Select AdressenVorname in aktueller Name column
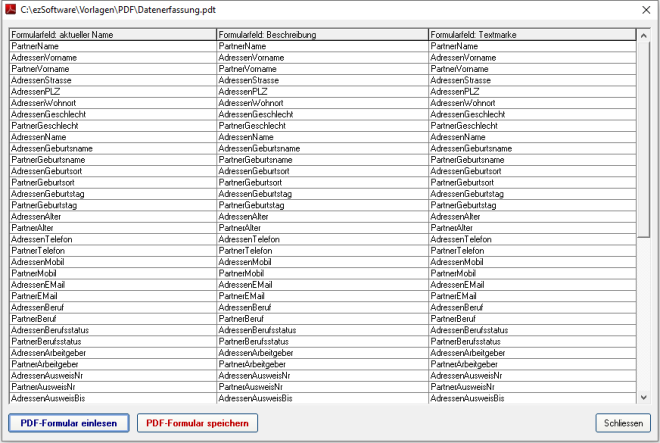The width and height of the screenshot is (660, 443). (x=113, y=58)
